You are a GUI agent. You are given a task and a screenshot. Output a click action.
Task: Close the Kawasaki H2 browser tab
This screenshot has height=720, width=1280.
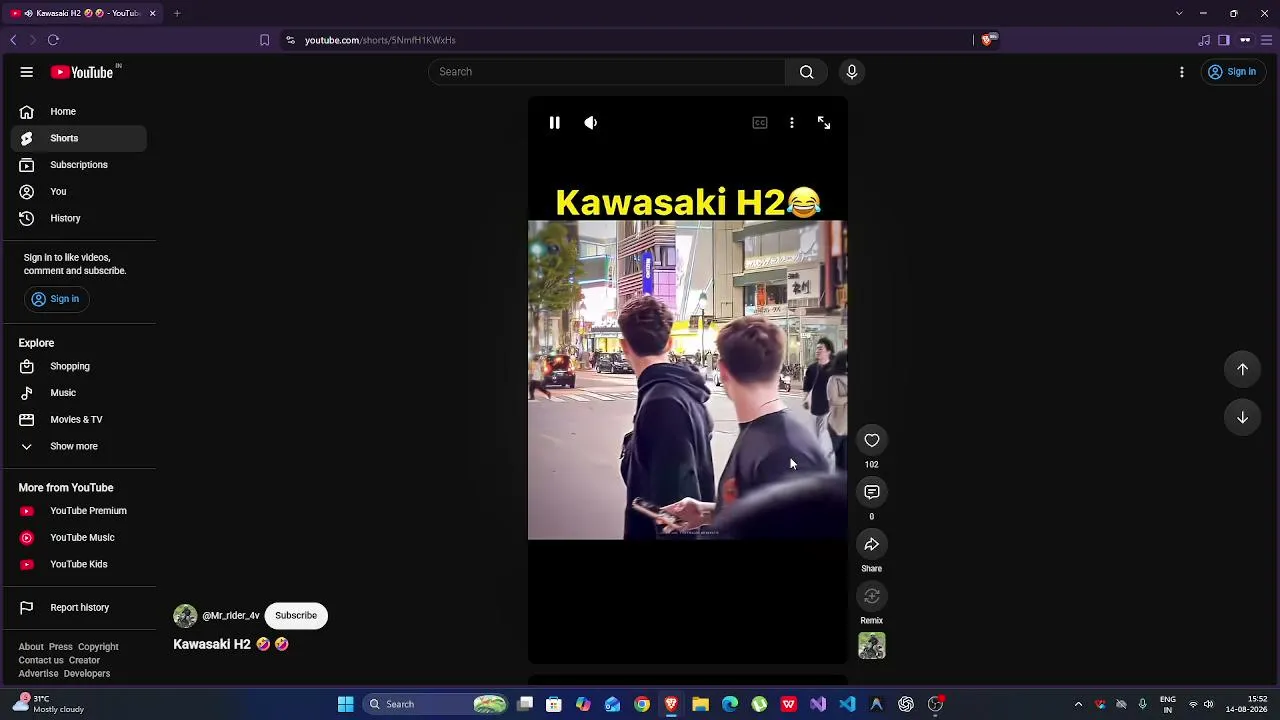152,13
